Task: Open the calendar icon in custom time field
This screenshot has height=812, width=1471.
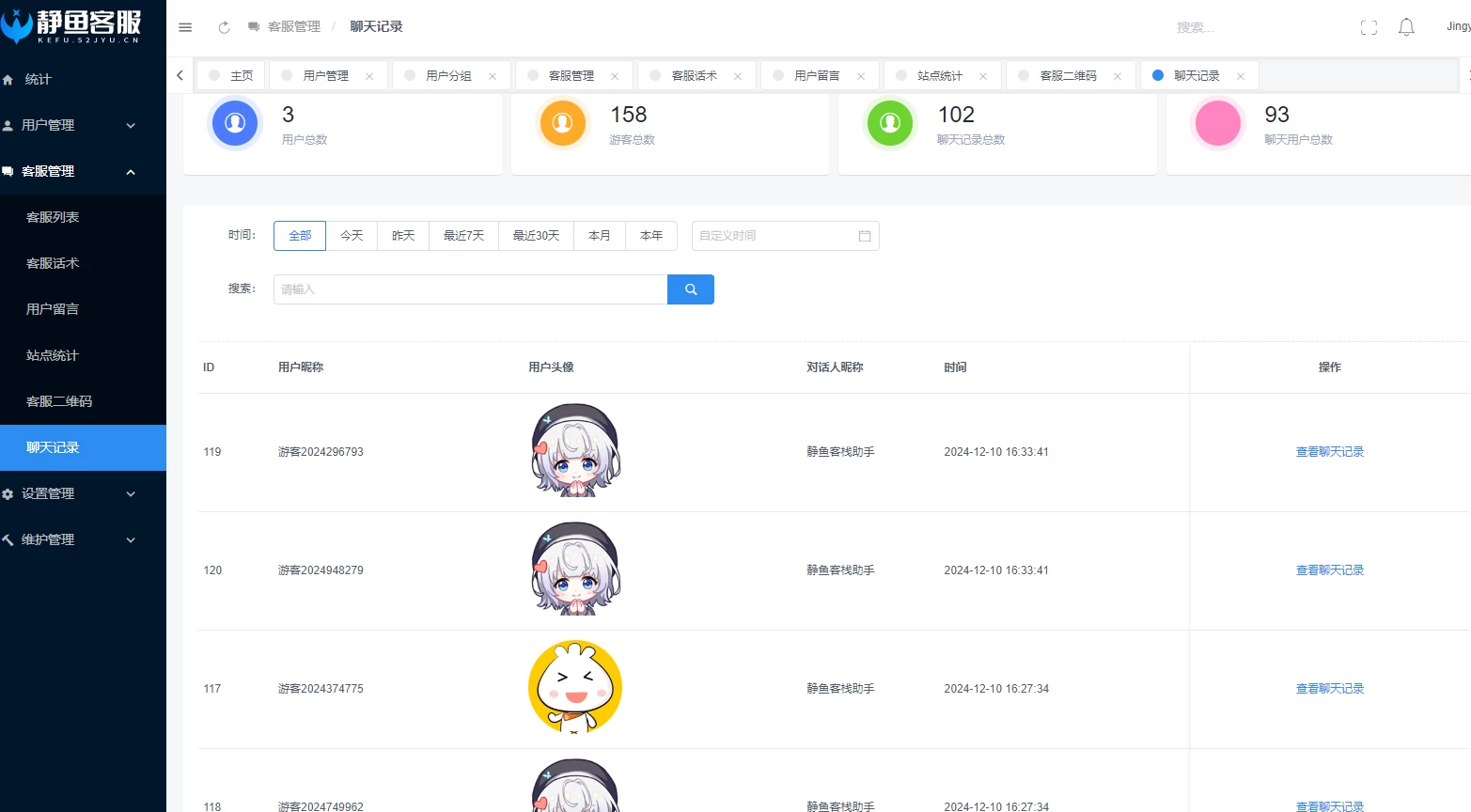Action: (865, 236)
